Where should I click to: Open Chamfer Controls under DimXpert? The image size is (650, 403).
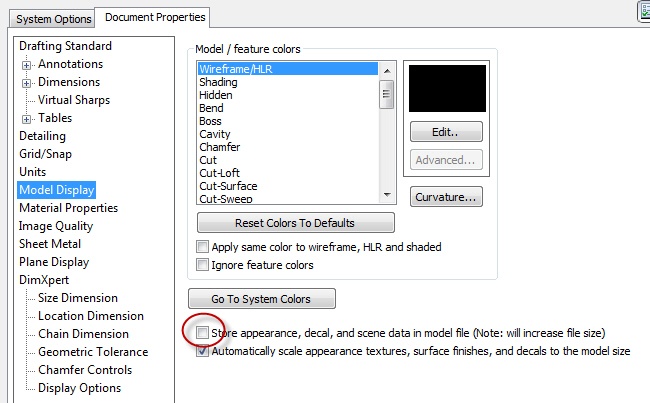(x=85, y=370)
